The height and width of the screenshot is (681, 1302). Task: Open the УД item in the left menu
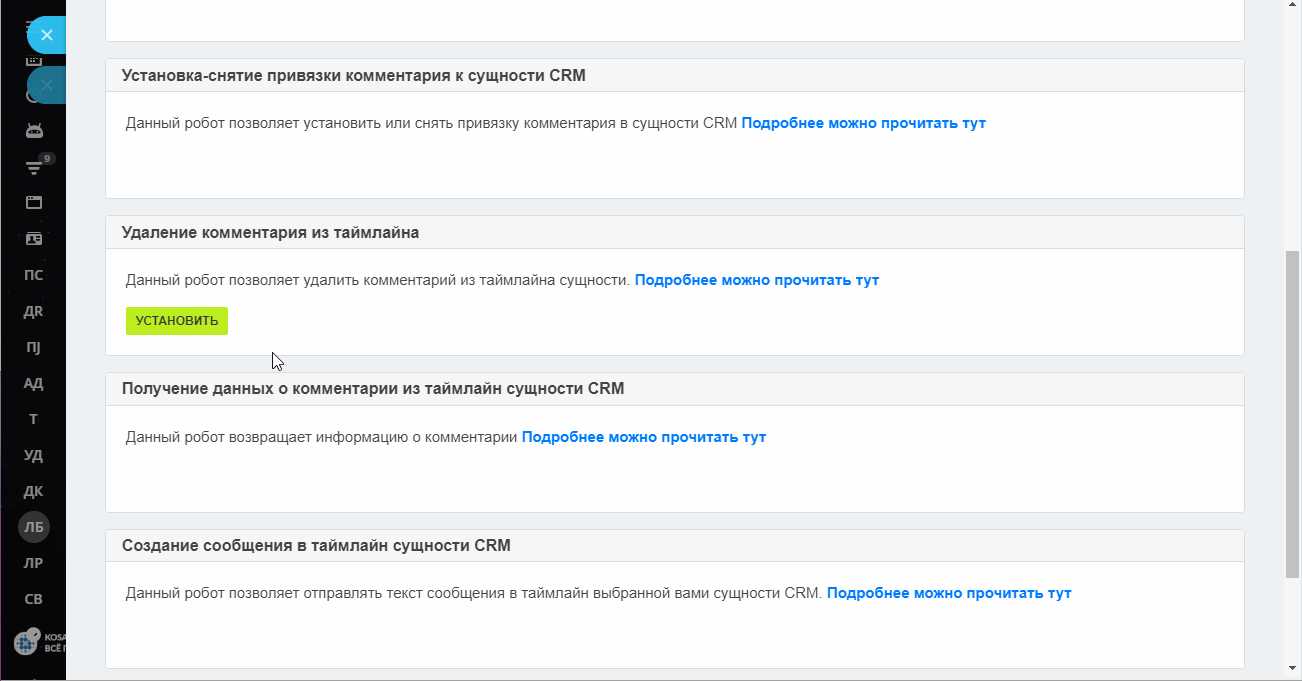click(x=33, y=455)
